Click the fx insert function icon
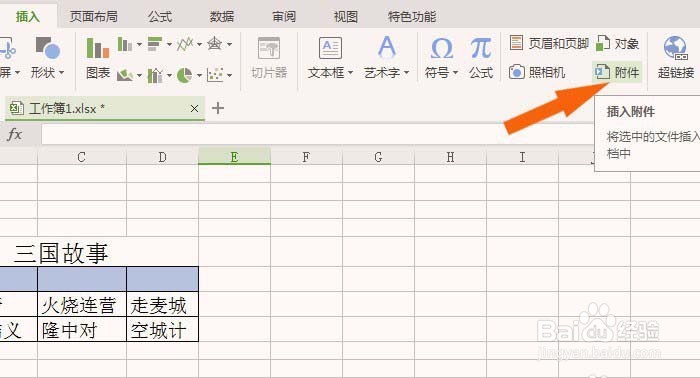The image size is (700, 378). [14, 134]
